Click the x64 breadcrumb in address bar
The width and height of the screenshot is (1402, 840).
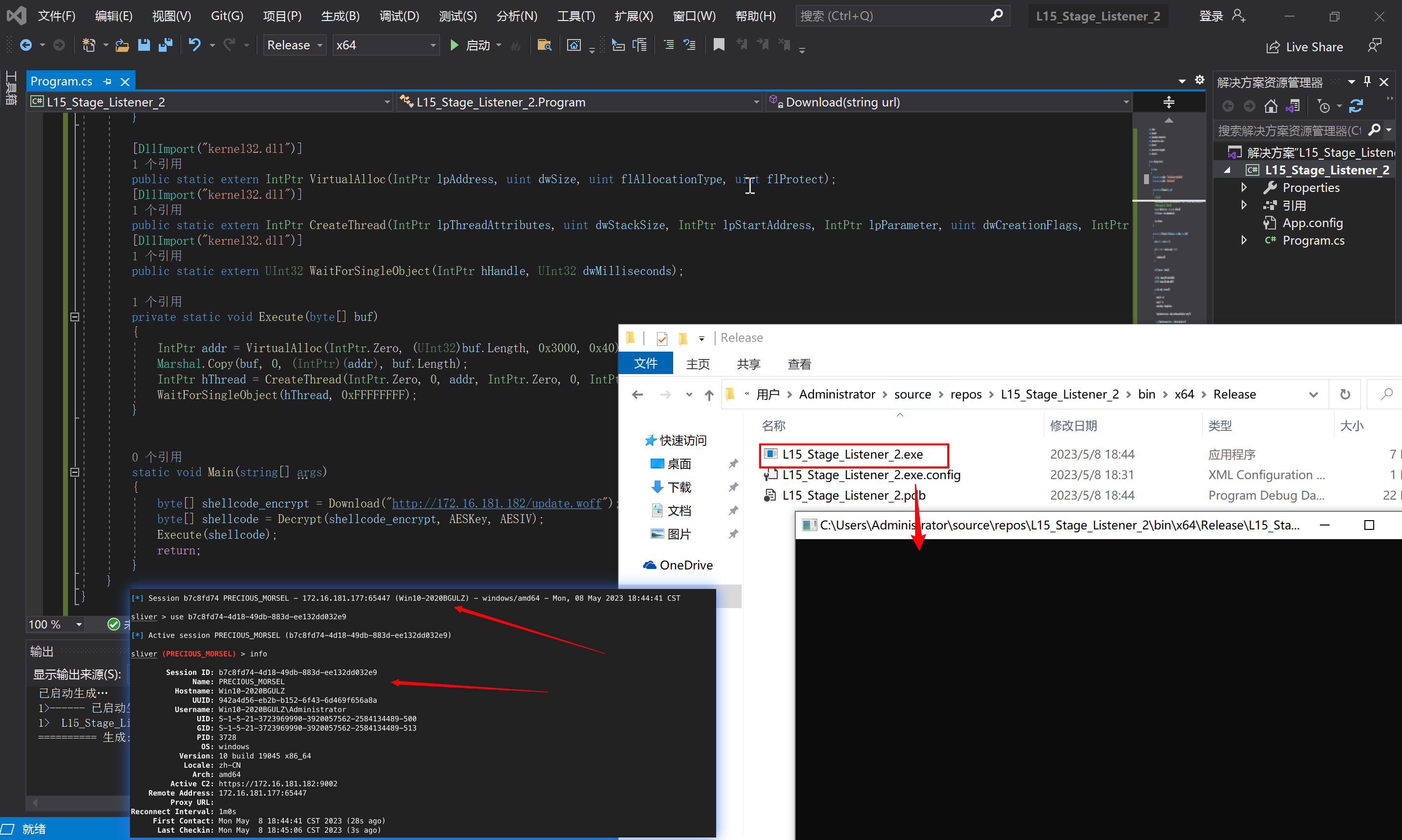click(x=1184, y=395)
